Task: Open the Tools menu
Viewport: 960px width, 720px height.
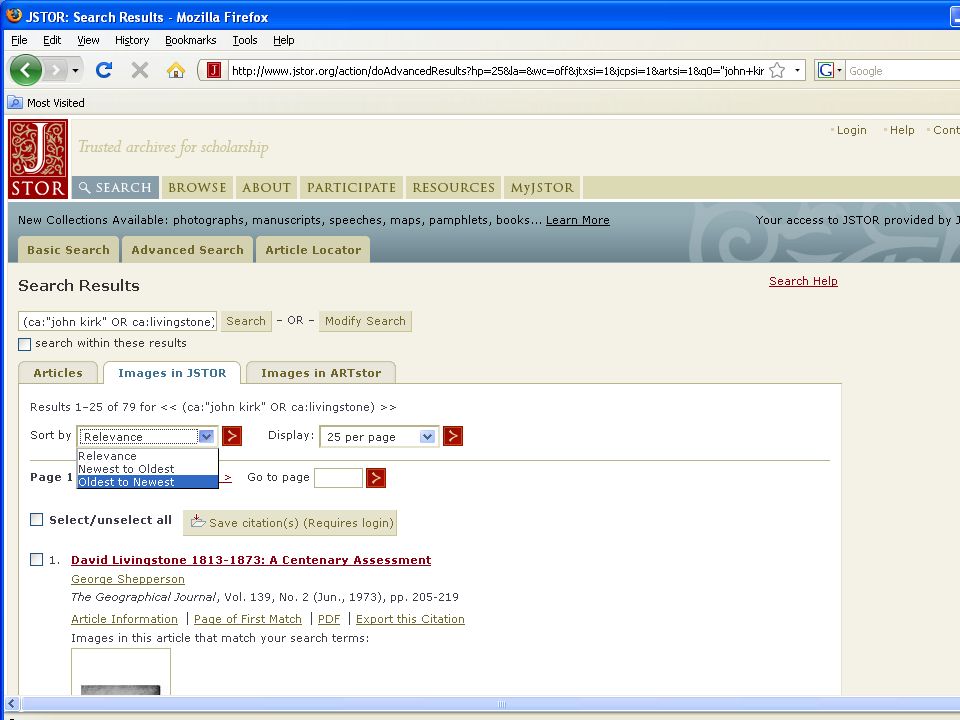Action: 245,40
